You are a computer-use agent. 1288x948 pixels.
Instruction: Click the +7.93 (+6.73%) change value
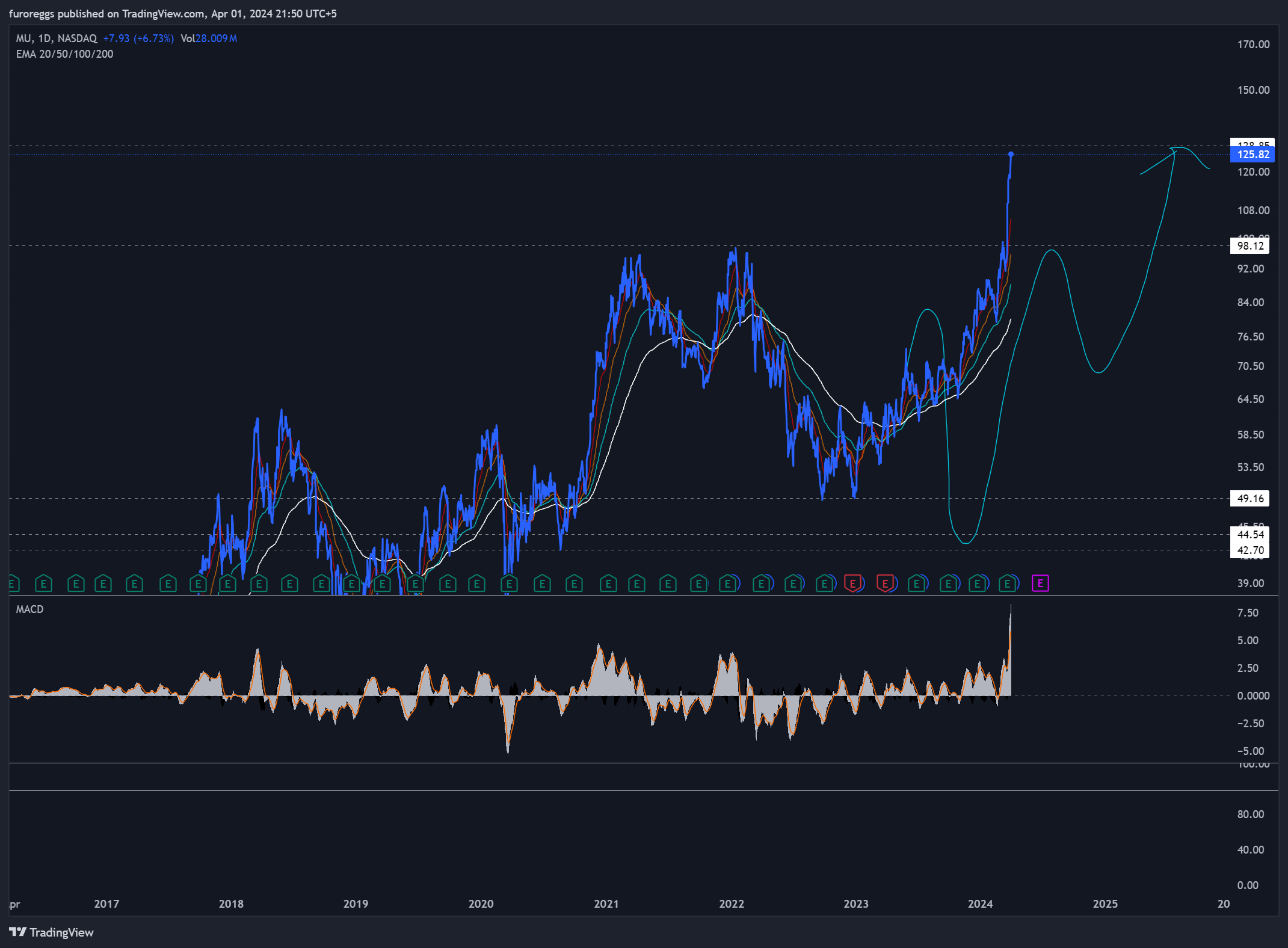click(138, 38)
